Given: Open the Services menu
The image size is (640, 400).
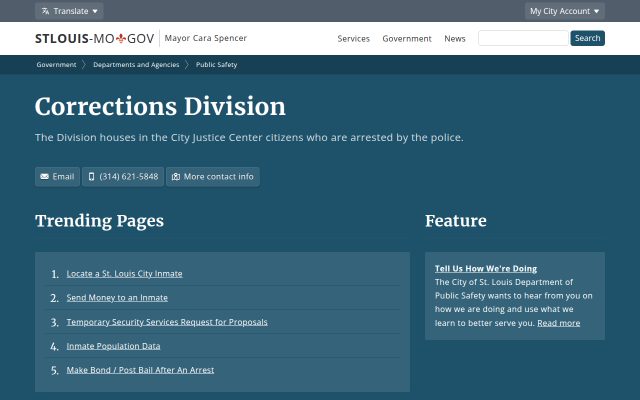Looking at the screenshot, I should [x=353, y=38].
